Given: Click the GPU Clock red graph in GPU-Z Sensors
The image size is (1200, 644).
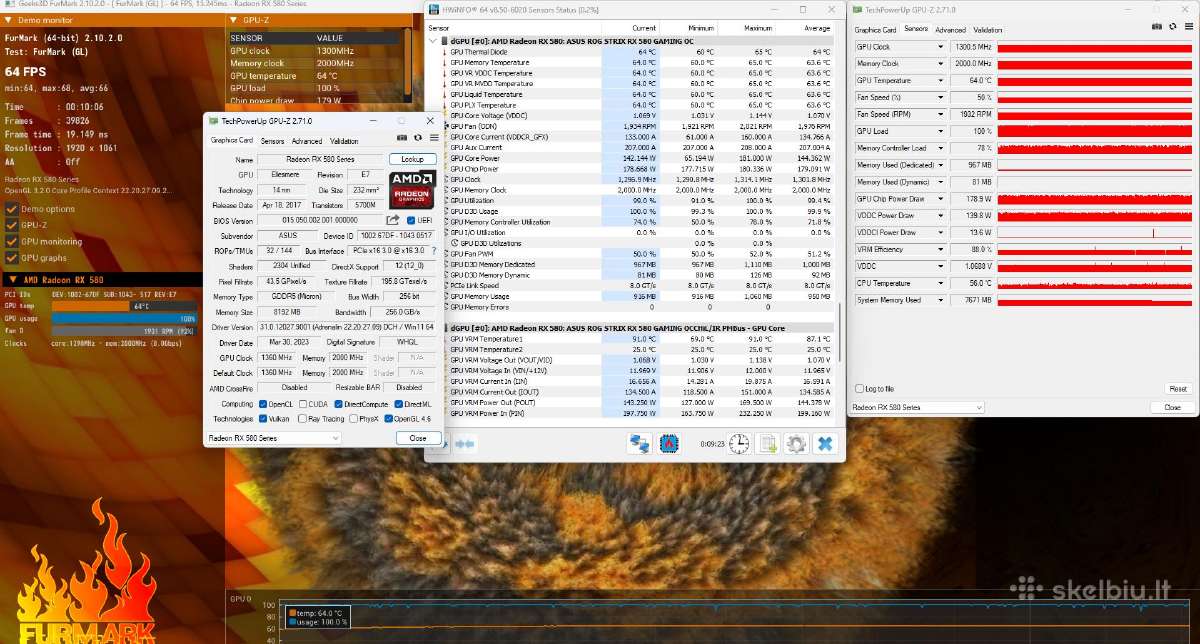Looking at the screenshot, I should tap(1095, 47).
